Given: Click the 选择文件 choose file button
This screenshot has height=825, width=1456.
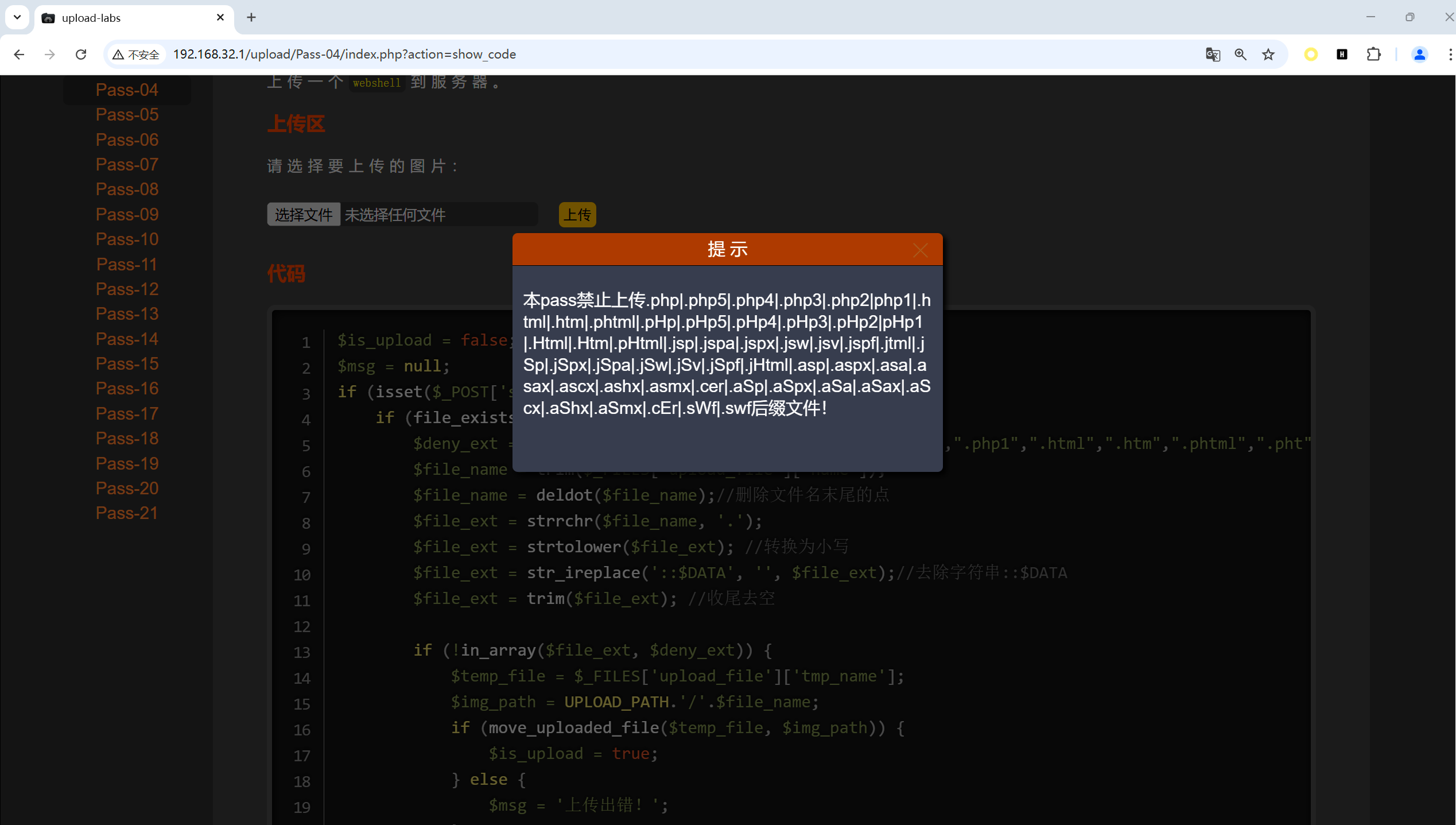Looking at the screenshot, I should (x=304, y=215).
